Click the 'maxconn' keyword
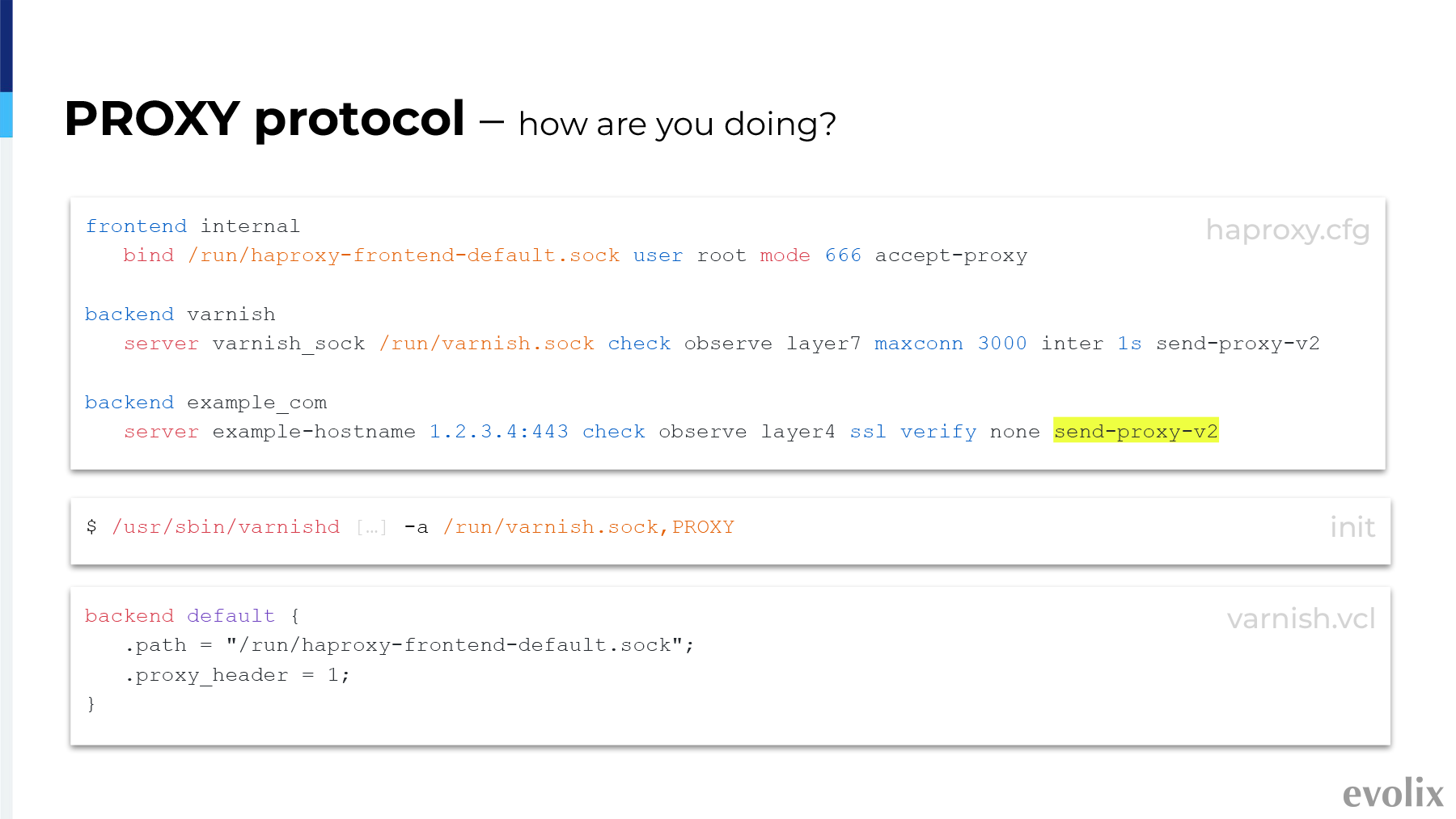The width and height of the screenshot is (1456, 819). (919, 344)
